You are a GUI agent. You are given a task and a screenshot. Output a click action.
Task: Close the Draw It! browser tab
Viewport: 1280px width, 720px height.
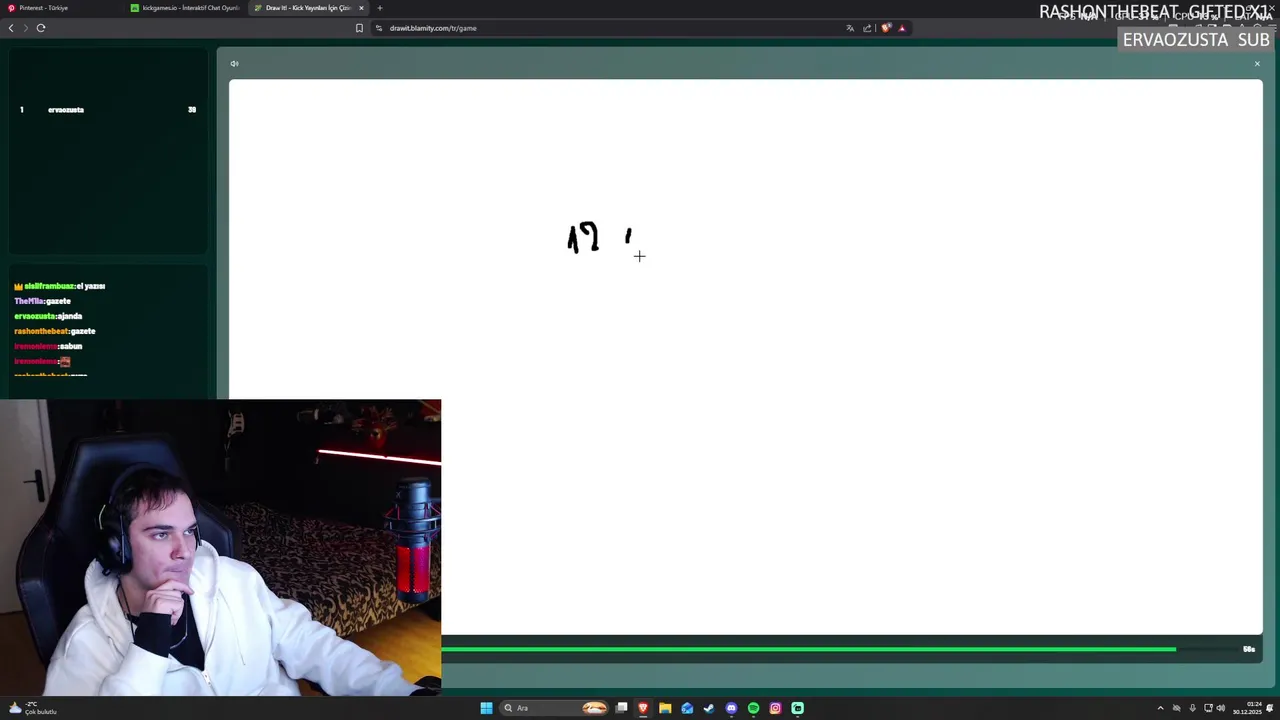click(362, 8)
